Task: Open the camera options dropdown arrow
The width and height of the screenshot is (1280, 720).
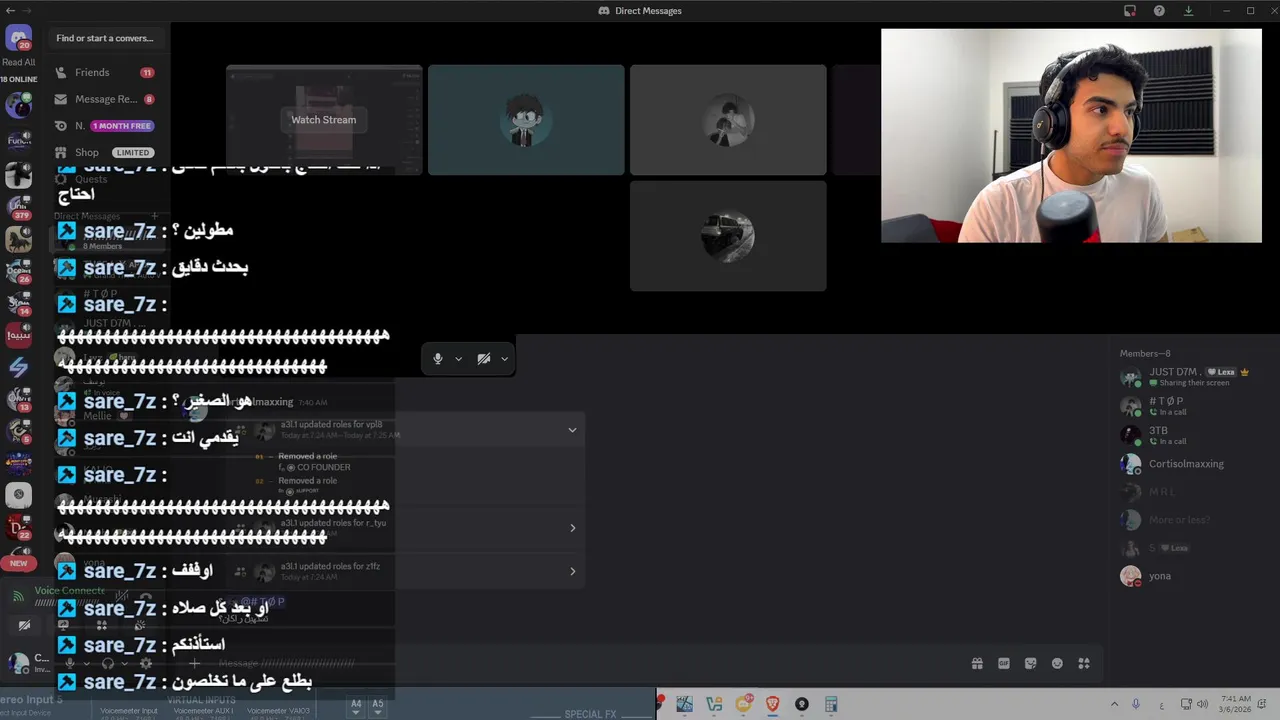Action: [504, 358]
